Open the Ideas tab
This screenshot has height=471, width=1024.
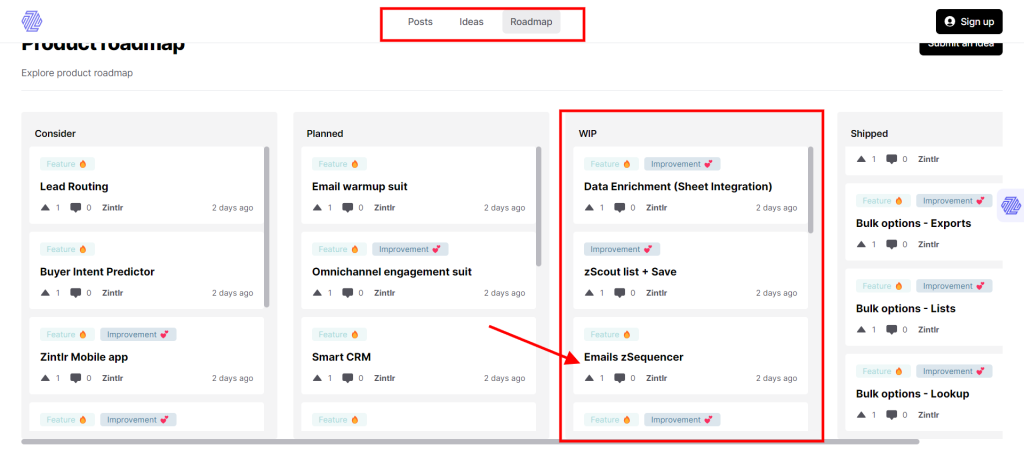coord(472,22)
